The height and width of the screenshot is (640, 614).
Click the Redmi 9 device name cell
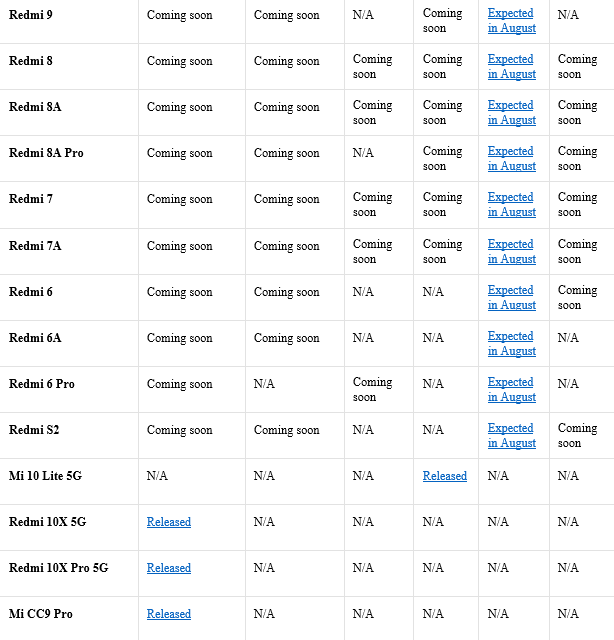(31, 15)
